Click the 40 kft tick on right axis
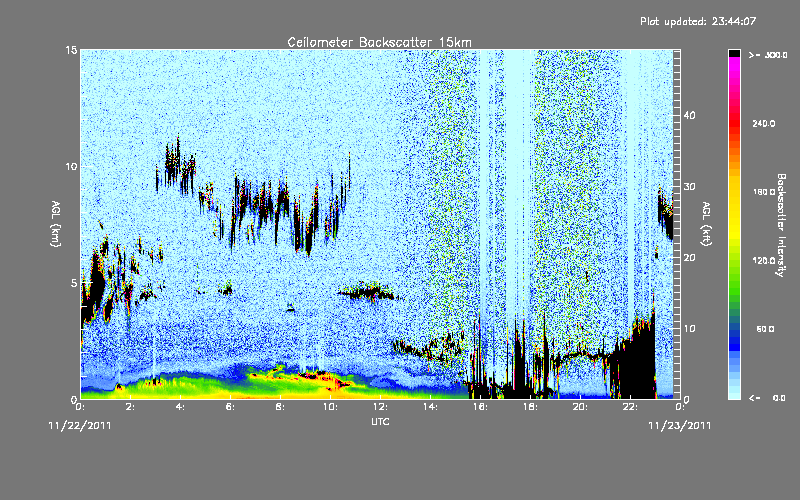This screenshot has width=800, height=500. point(689,115)
